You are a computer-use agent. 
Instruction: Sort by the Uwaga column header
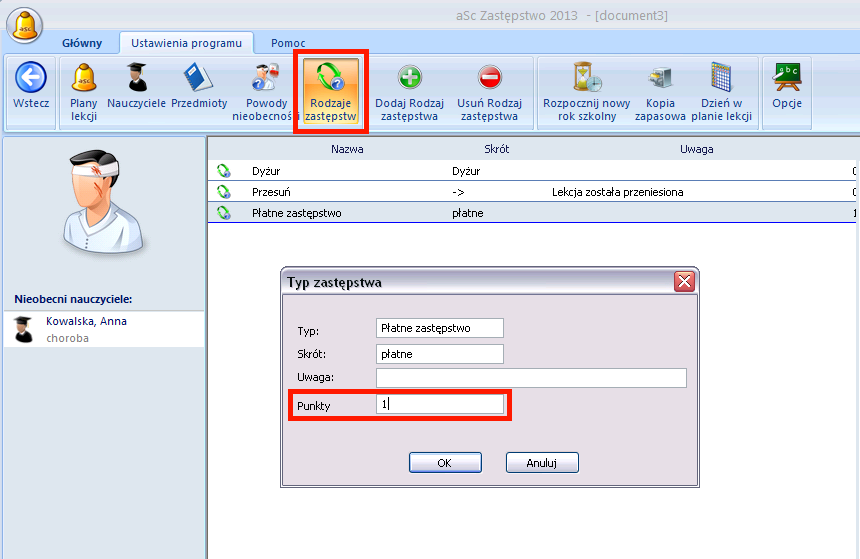click(x=697, y=149)
